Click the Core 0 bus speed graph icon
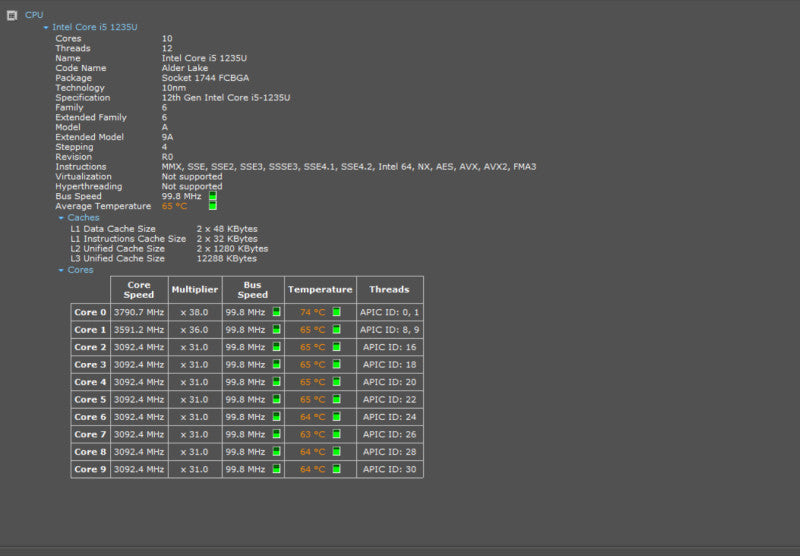Viewport: 800px width, 556px height. pyautogui.click(x=277, y=312)
